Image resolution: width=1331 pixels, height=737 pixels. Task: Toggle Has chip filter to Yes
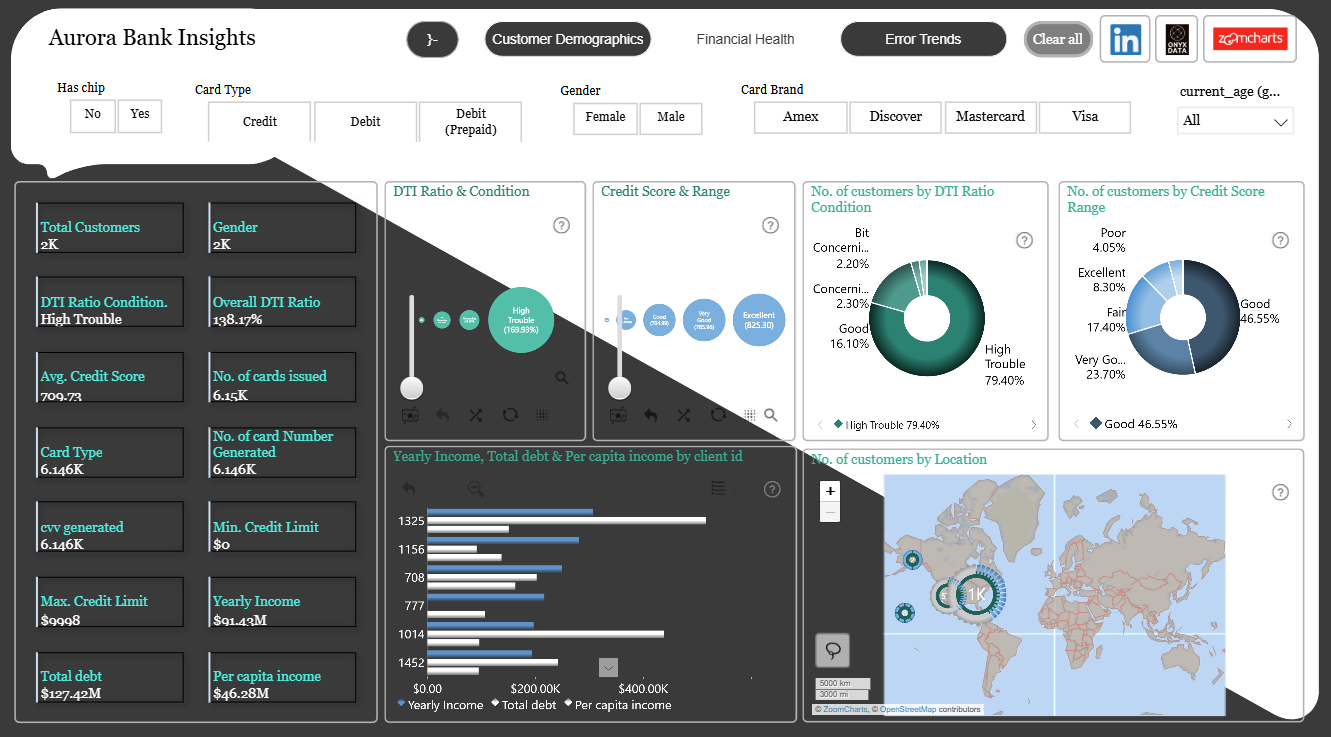[140, 116]
